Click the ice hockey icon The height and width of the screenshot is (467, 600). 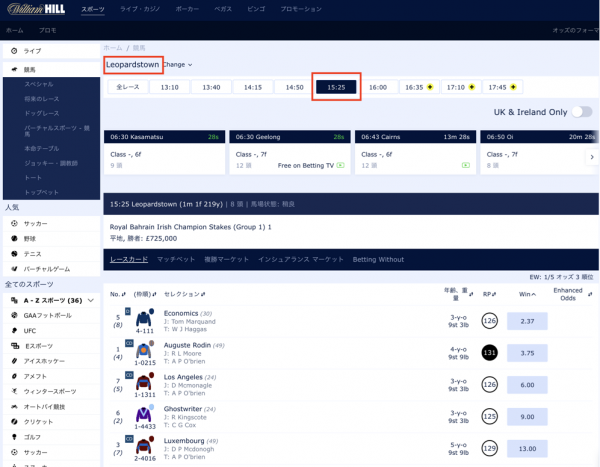click(x=14, y=361)
